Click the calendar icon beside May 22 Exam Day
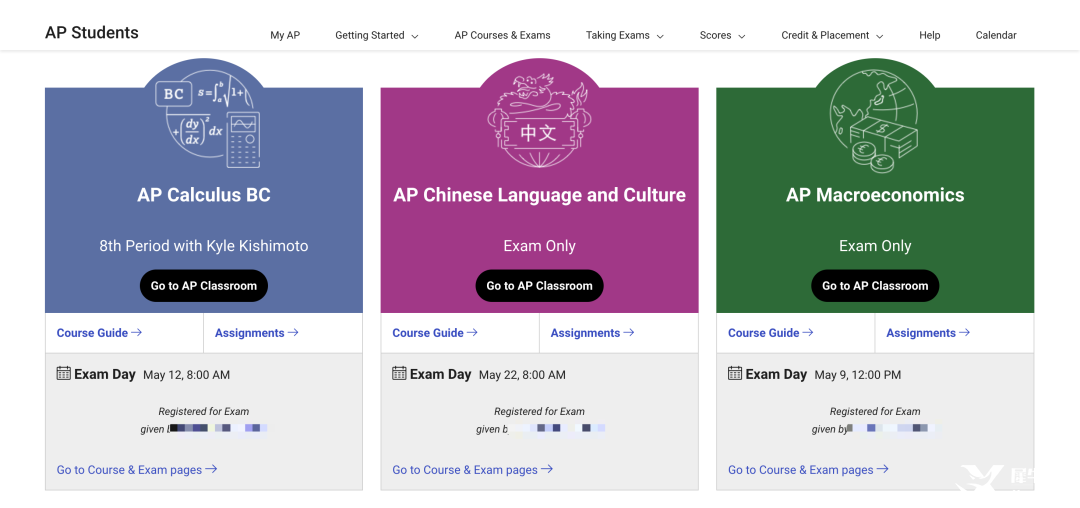 click(399, 373)
